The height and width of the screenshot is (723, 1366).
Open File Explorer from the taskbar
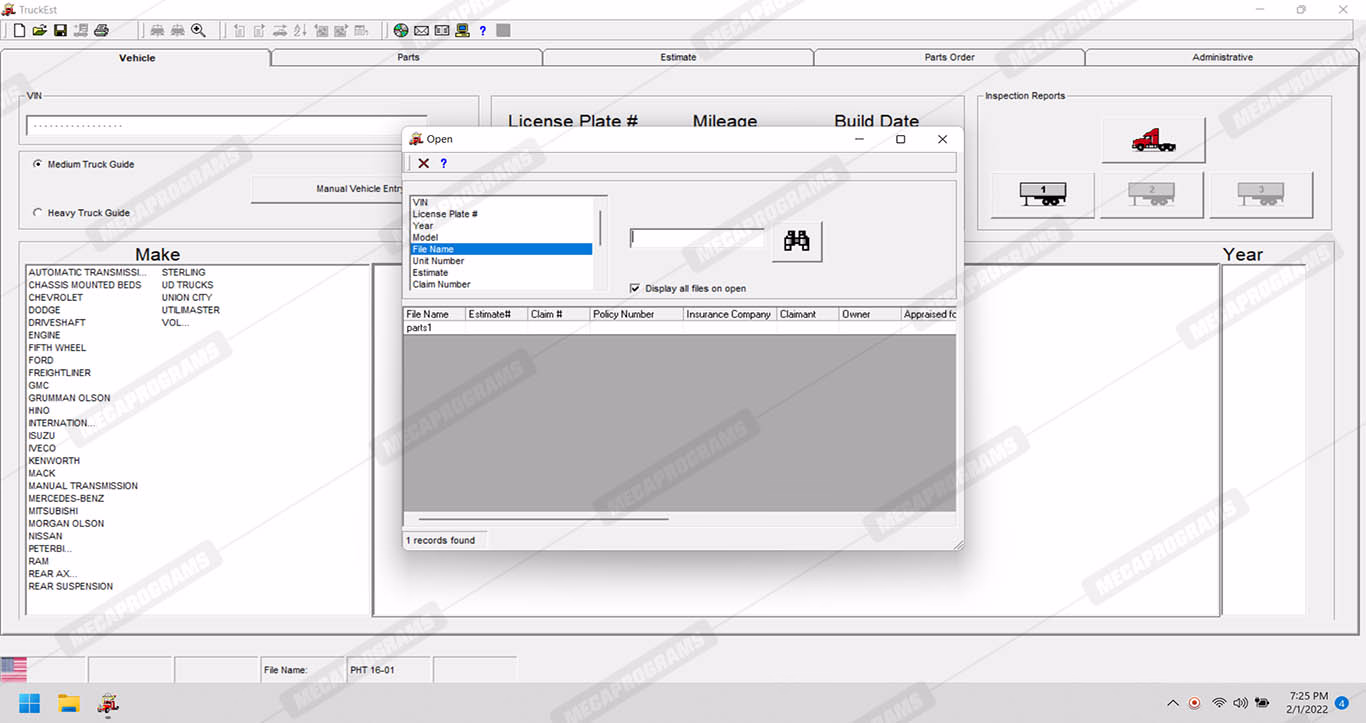click(68, 703)
